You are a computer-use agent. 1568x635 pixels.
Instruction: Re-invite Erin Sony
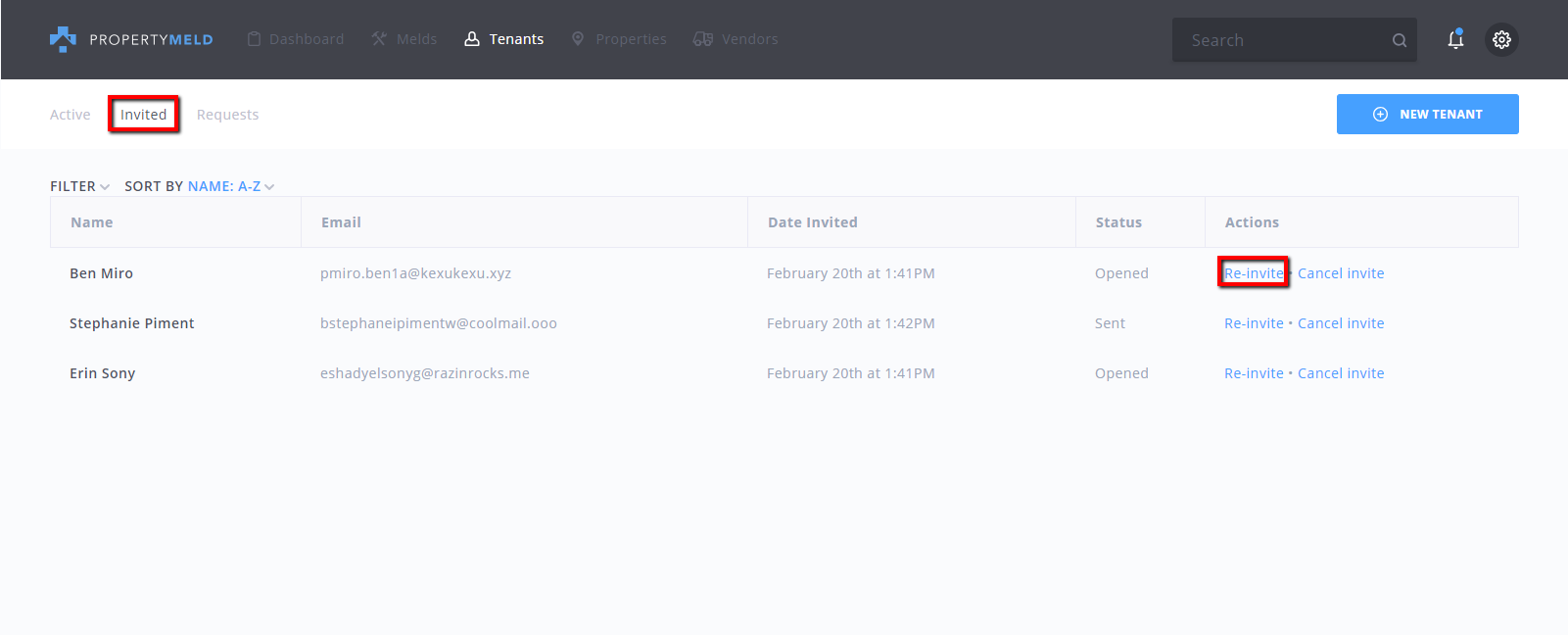(1254, 373)
